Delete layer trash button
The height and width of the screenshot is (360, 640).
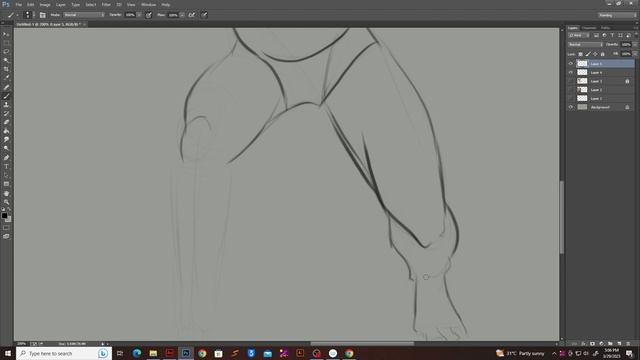click(x=628, y=344)
